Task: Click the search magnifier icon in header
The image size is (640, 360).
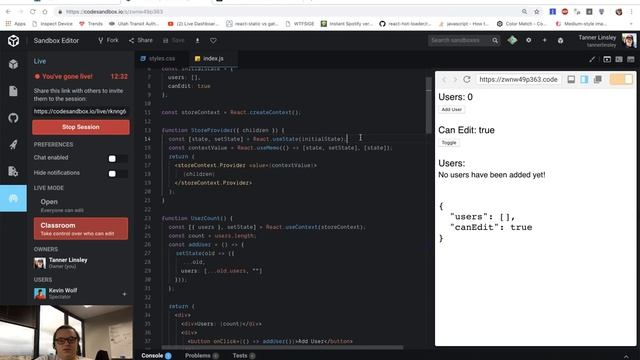Action: (x=495, y=40)
